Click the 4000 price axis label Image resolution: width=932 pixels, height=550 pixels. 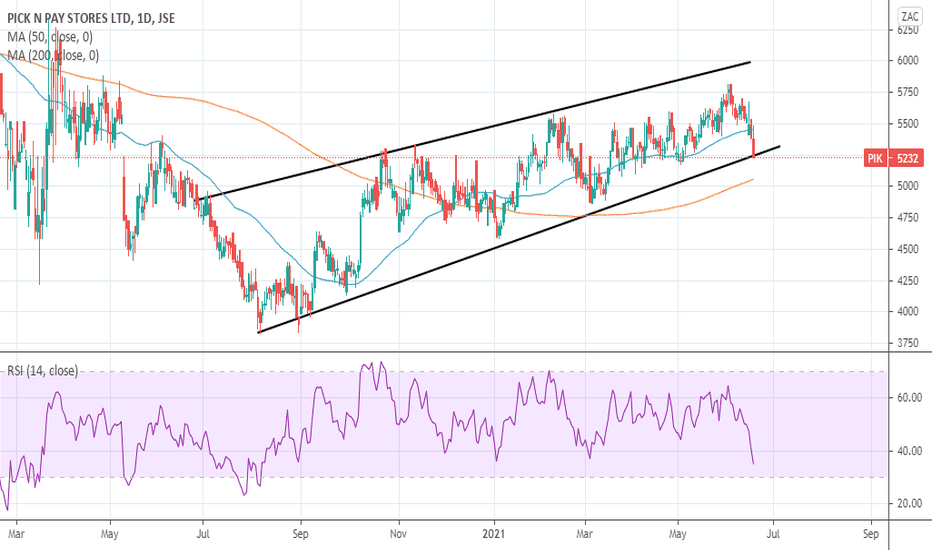907,312
